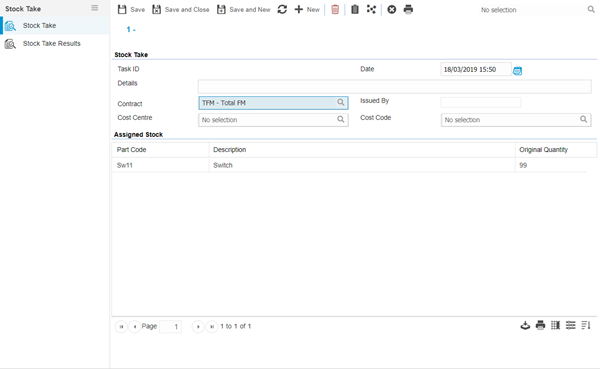Click the New record button

[x=307, y=10]
